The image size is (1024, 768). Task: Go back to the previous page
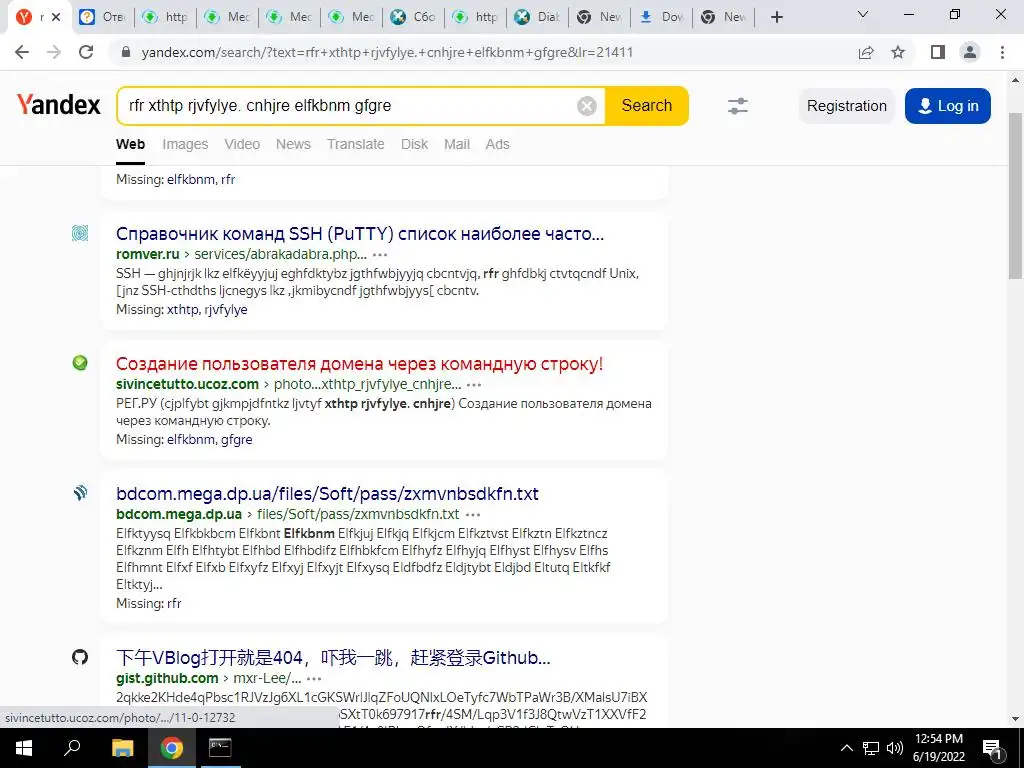click(x=22, y=52)
